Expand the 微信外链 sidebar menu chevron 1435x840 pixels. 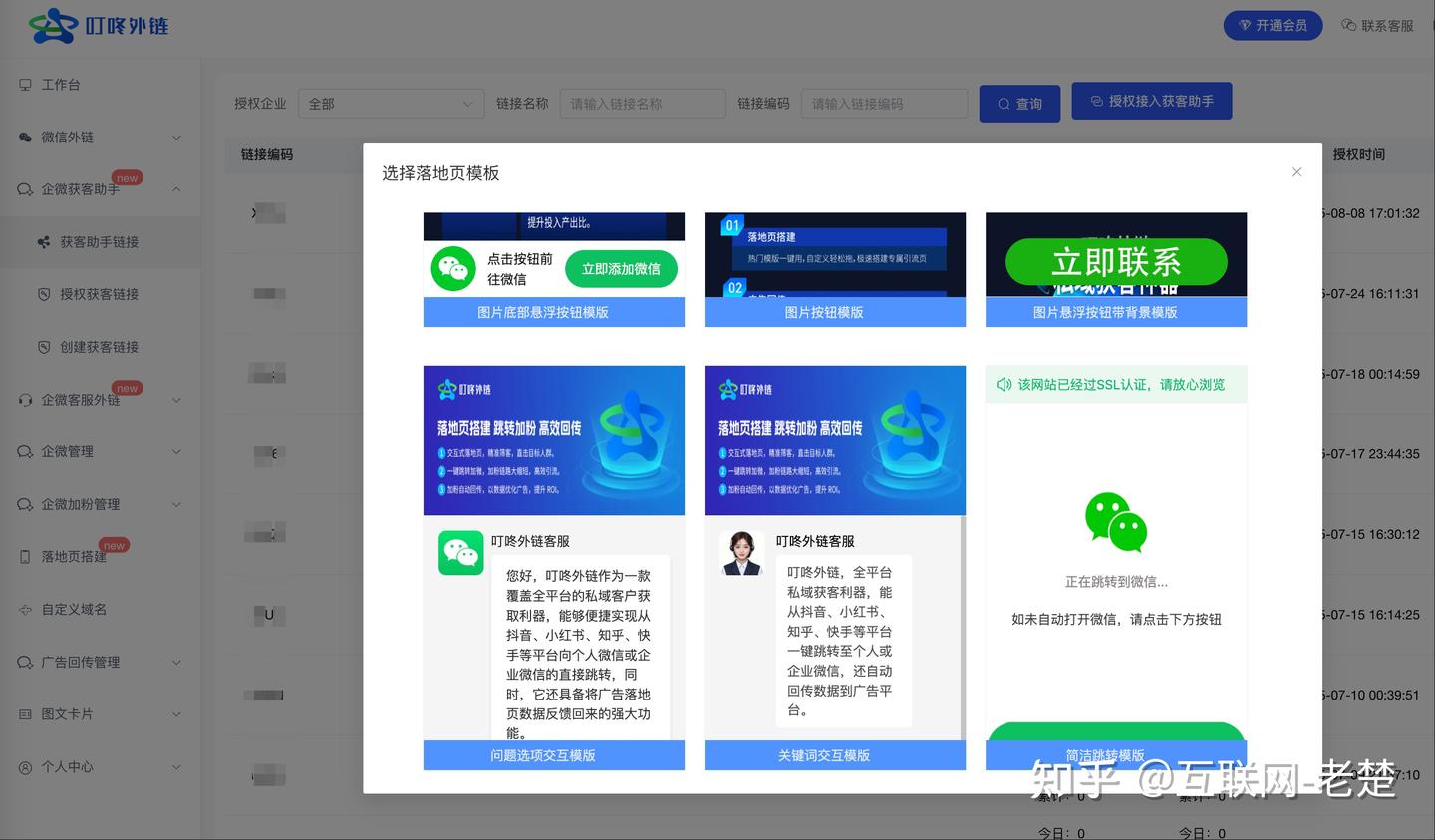[x=176, y=138]
